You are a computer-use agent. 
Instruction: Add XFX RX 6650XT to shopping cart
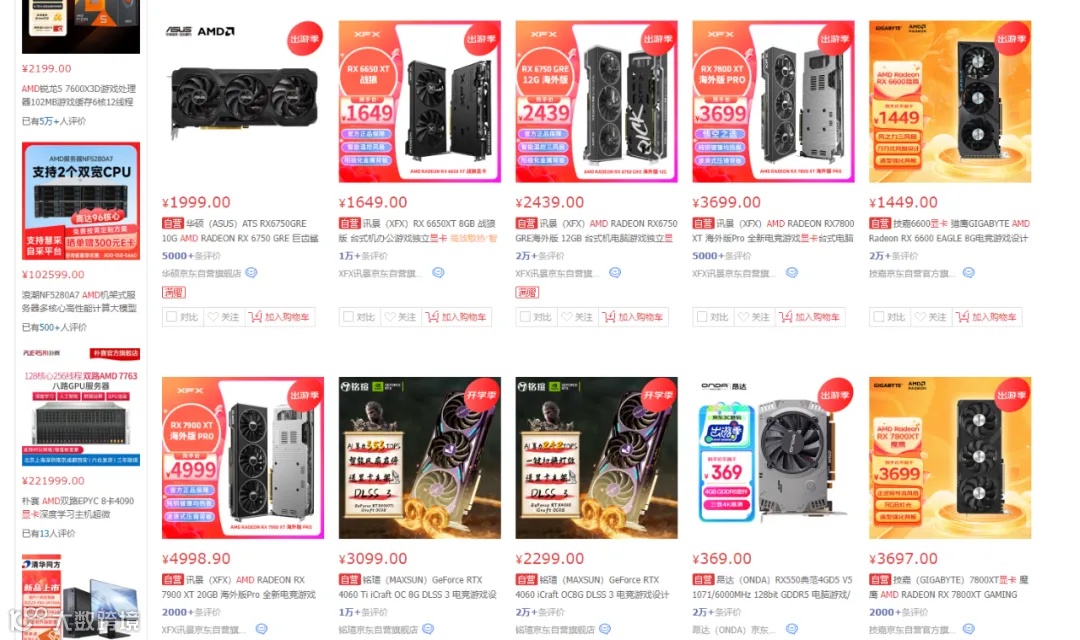[x=456, y=317]
